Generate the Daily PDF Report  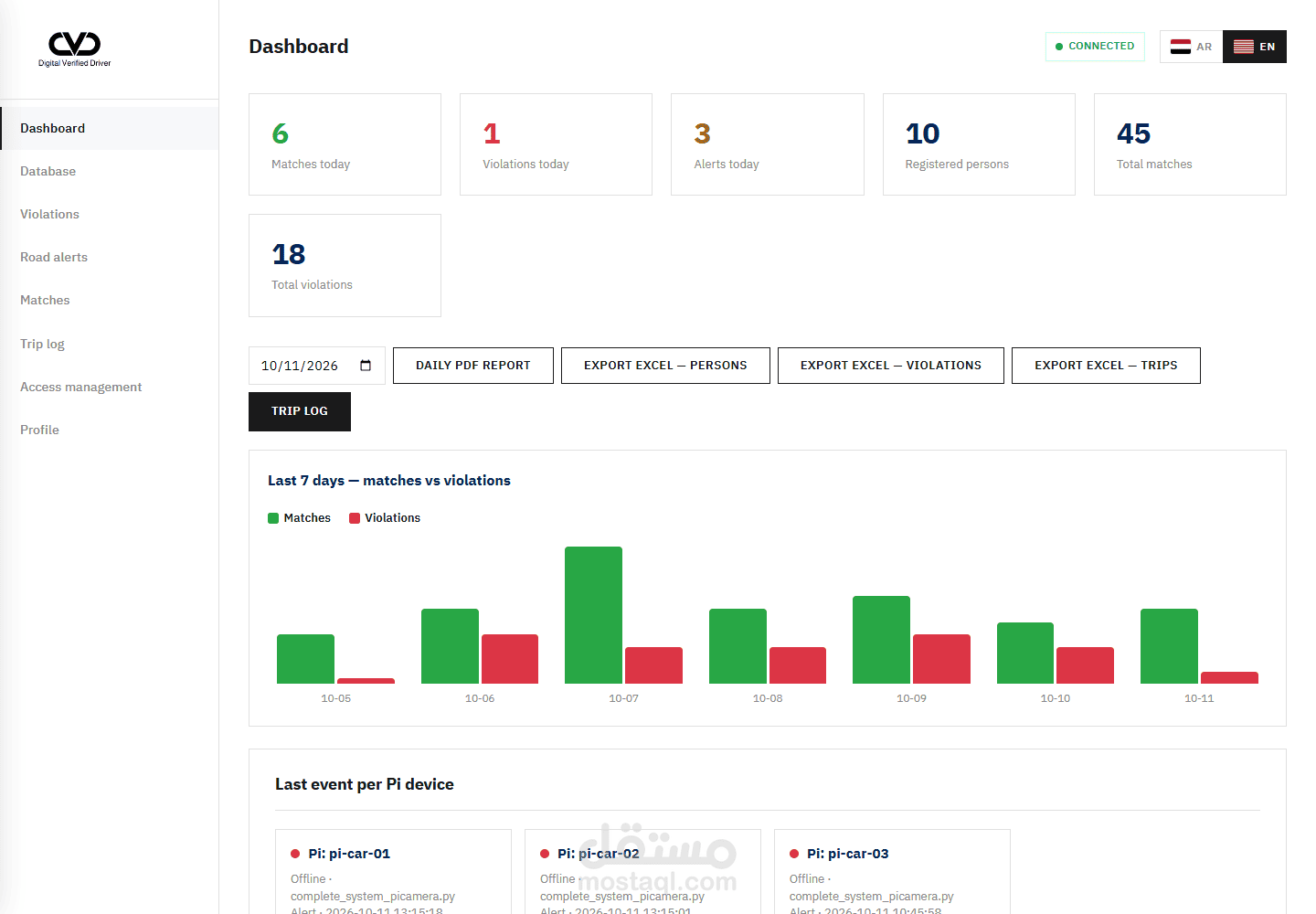pos(473,366)
